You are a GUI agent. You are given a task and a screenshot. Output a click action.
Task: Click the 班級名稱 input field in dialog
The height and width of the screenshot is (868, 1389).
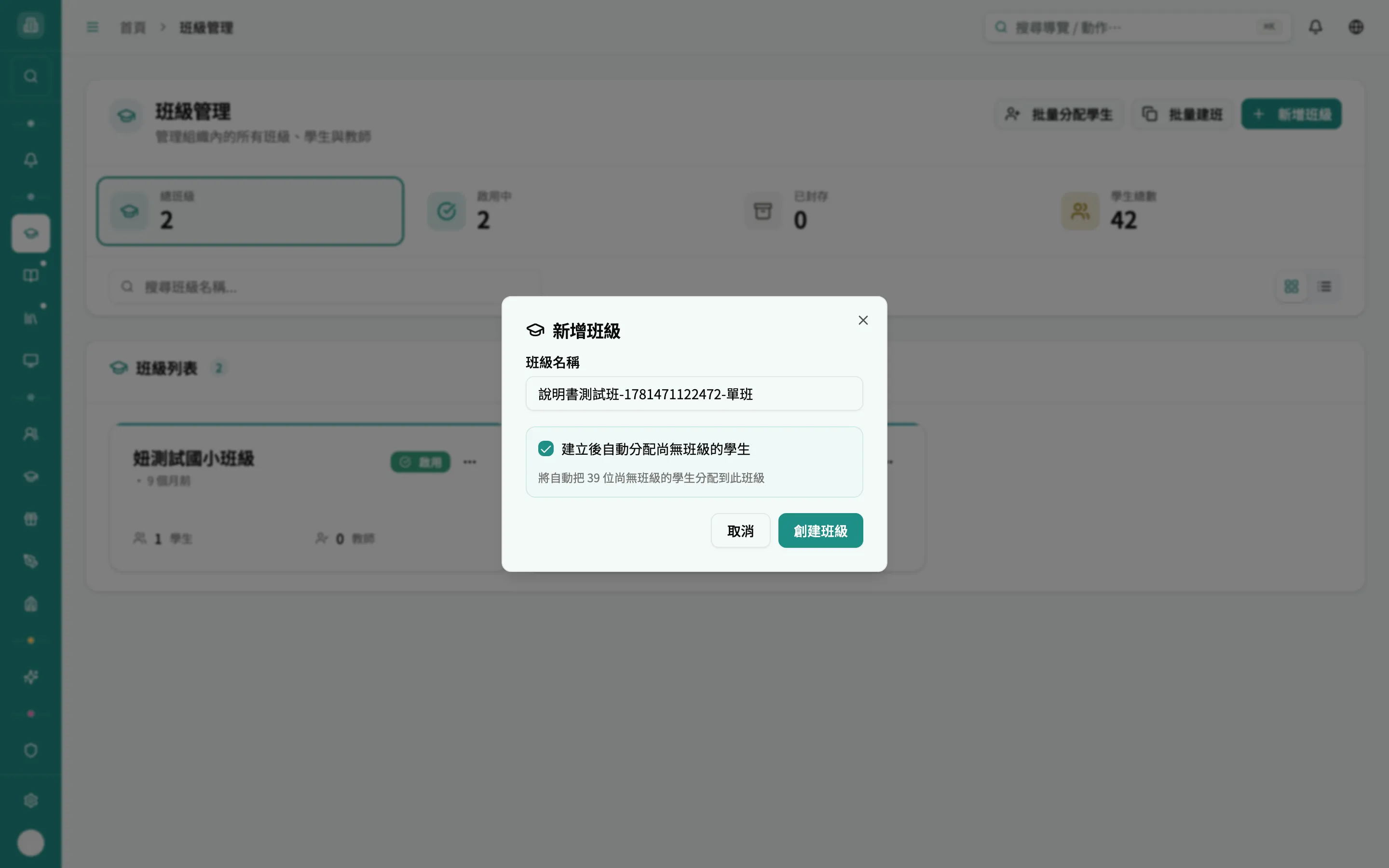pos(694,394)
